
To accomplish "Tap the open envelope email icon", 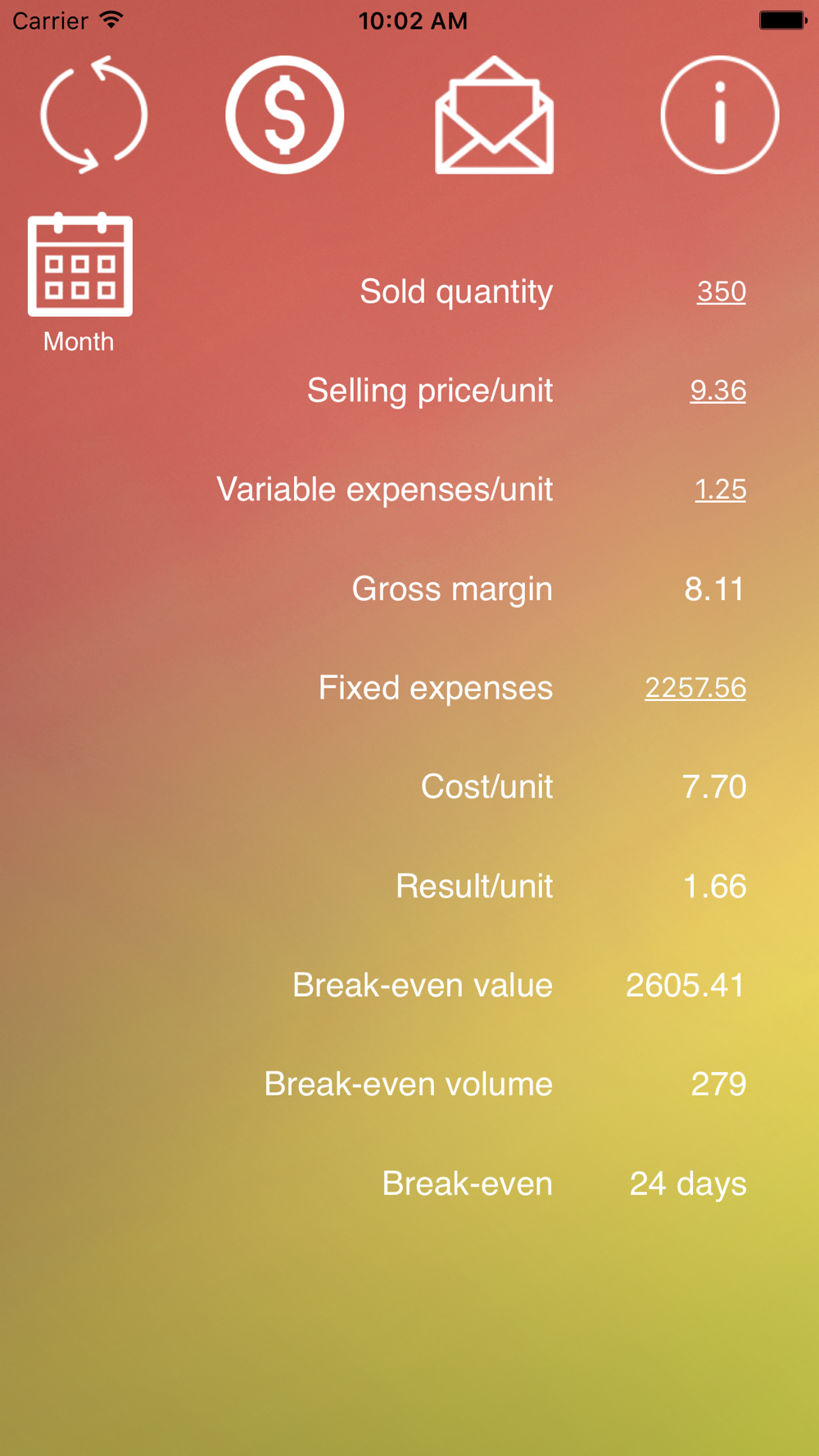I will [x=494, y=115].
